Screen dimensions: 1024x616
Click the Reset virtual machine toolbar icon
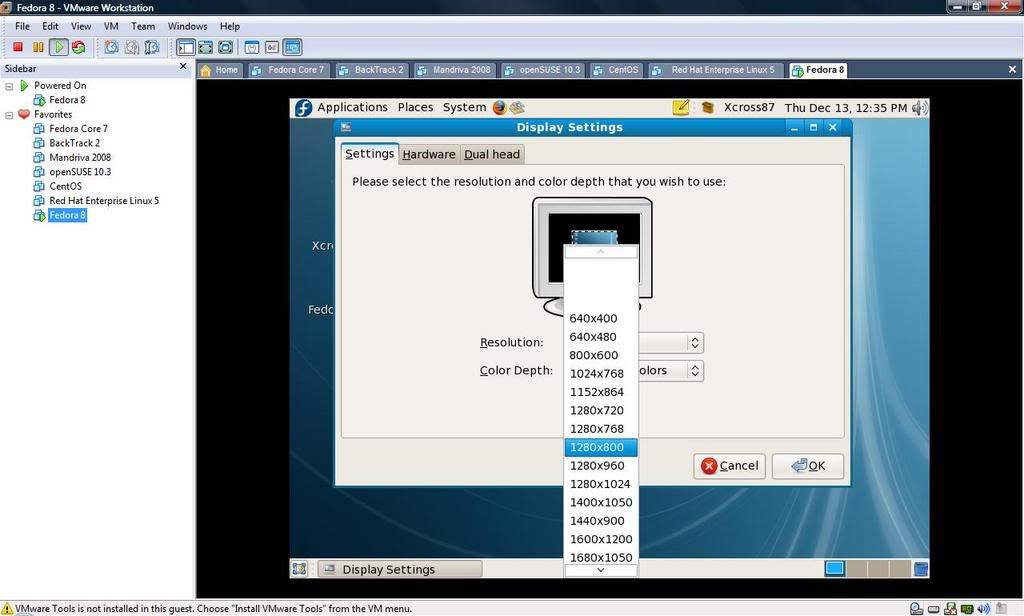coord(79,47)
